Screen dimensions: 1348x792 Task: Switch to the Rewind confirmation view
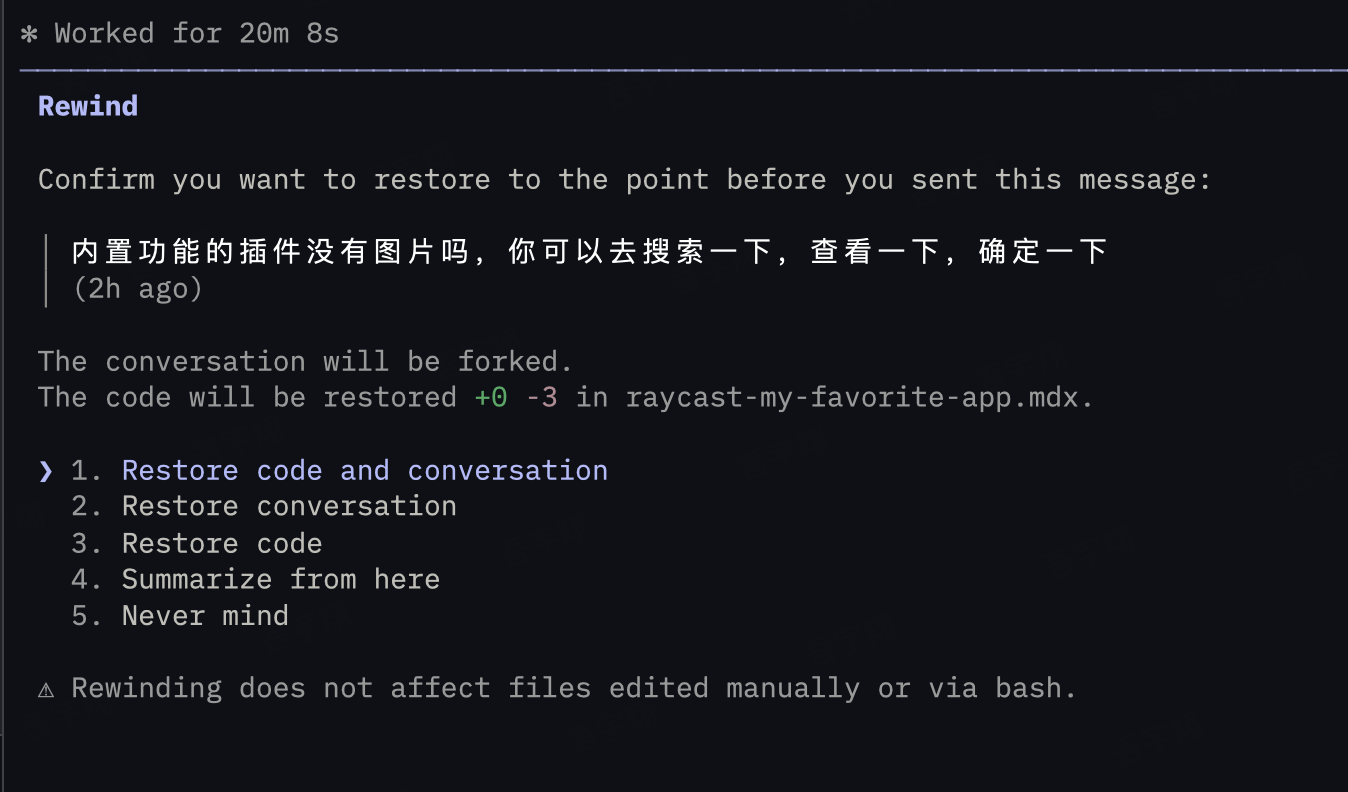pyautogui.click(x=87, y=105)
